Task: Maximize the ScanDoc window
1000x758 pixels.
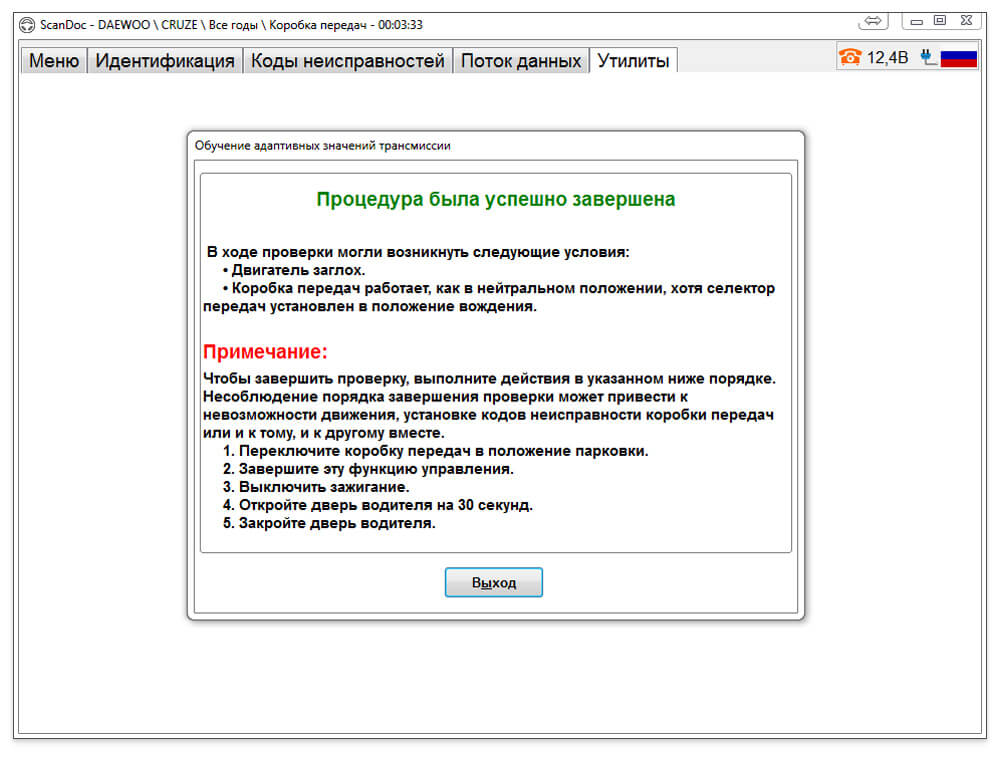Action: coord(940,21)
